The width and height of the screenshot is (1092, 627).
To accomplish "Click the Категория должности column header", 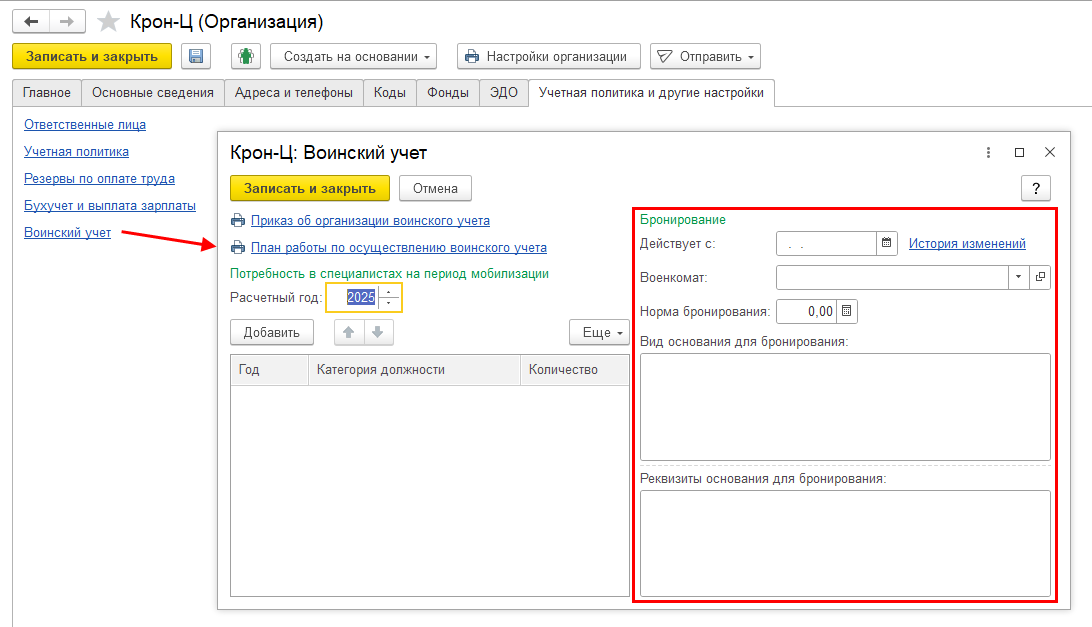I will (x=414, y=370).
